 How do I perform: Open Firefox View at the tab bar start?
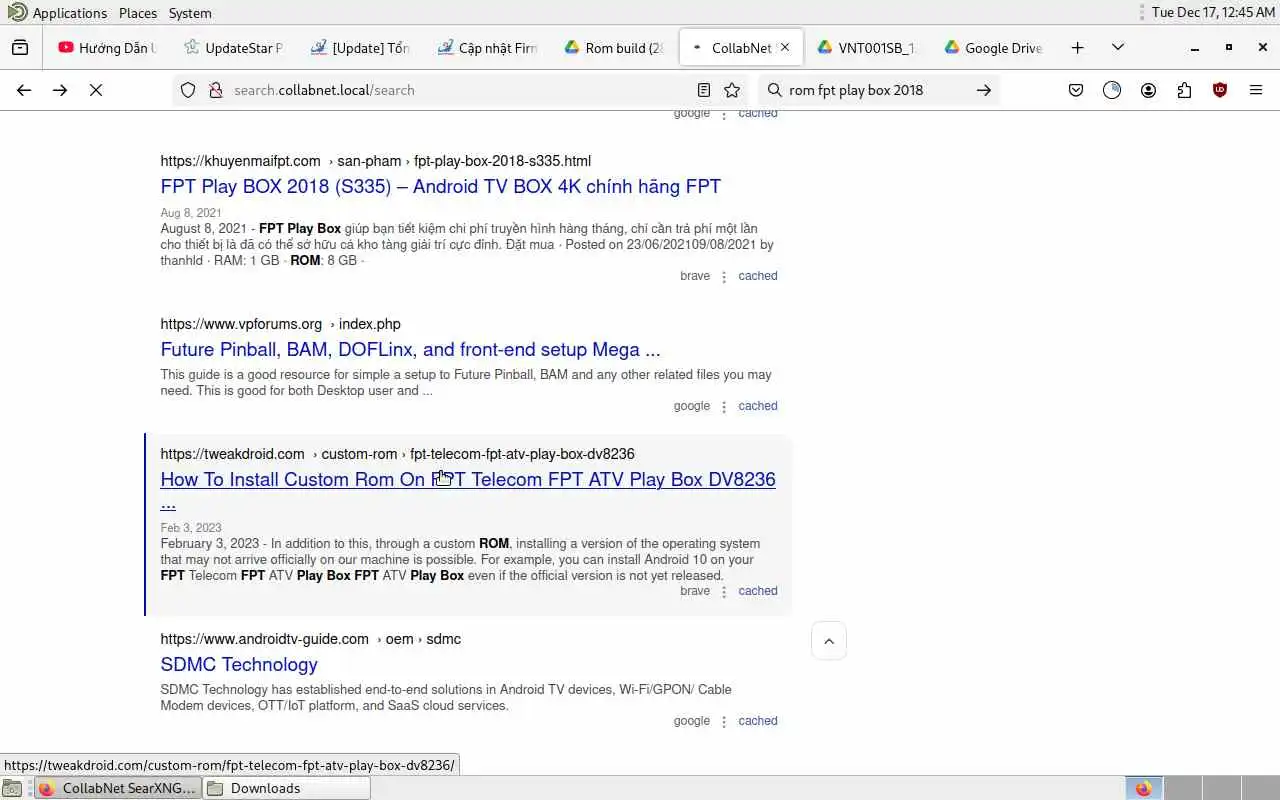(20, 47)
